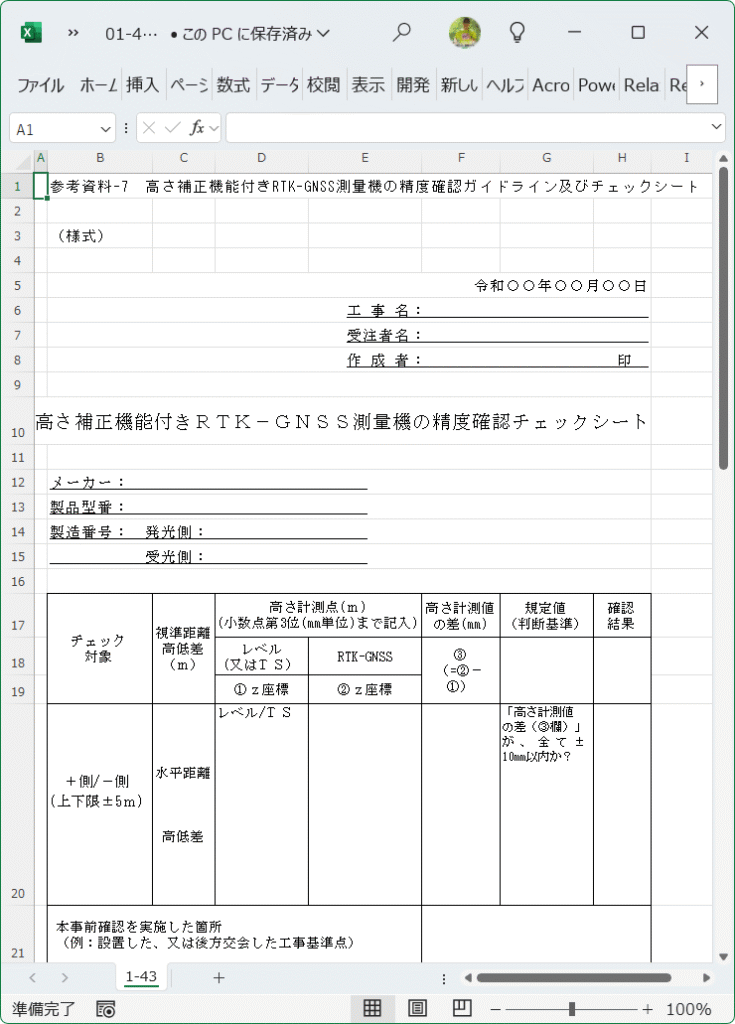The image size is (735, 1024).
Task: Click the lightbulb tips icon
Action: [517, 32]
